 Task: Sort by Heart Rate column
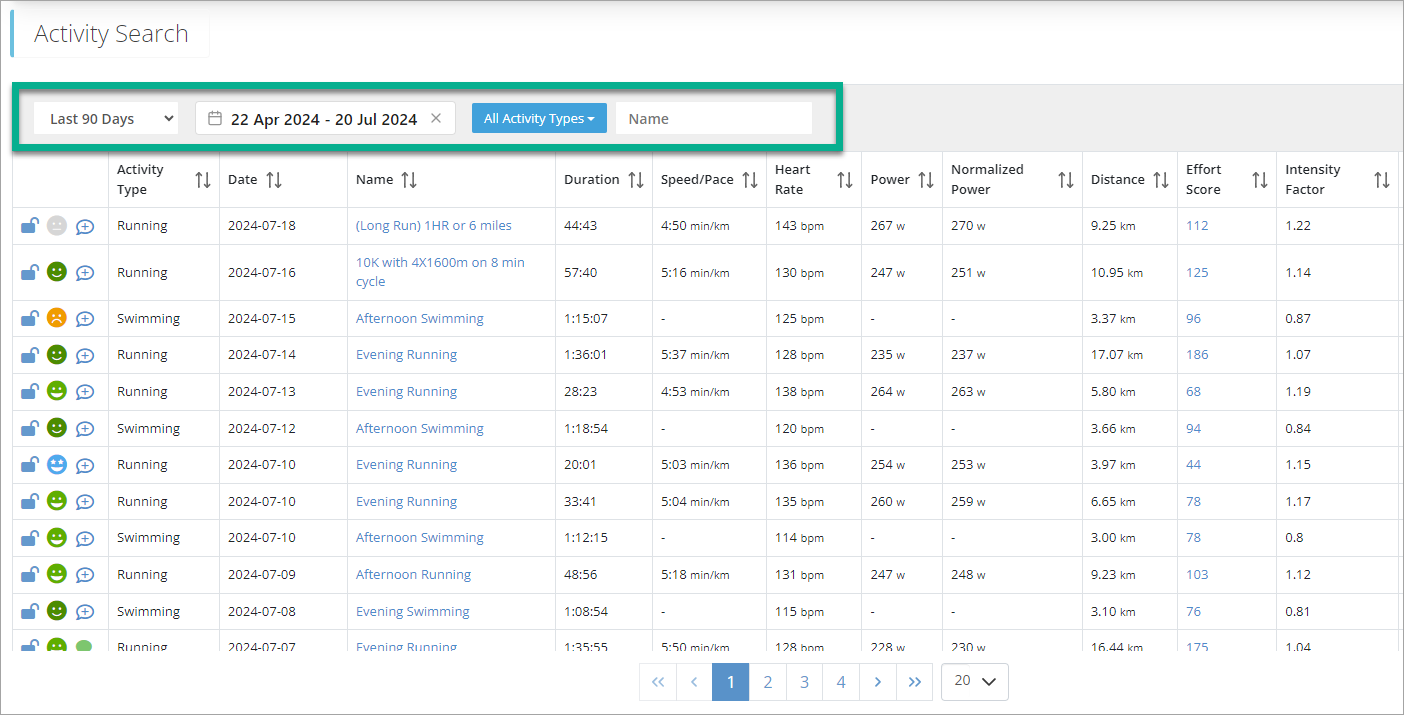pos(845,180)
